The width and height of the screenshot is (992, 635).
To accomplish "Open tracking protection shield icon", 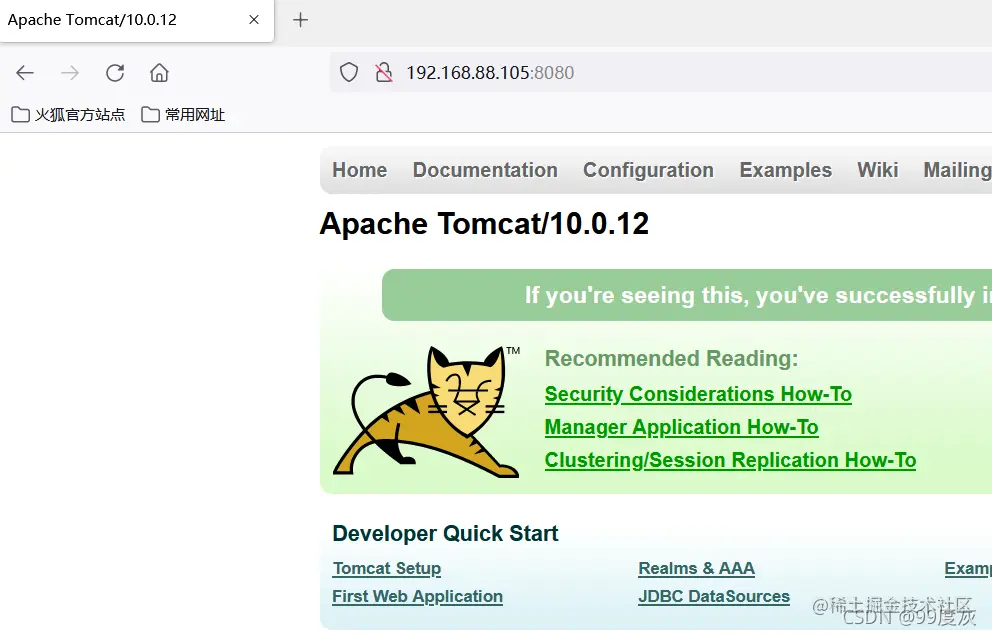I will (x=349, y=73).
